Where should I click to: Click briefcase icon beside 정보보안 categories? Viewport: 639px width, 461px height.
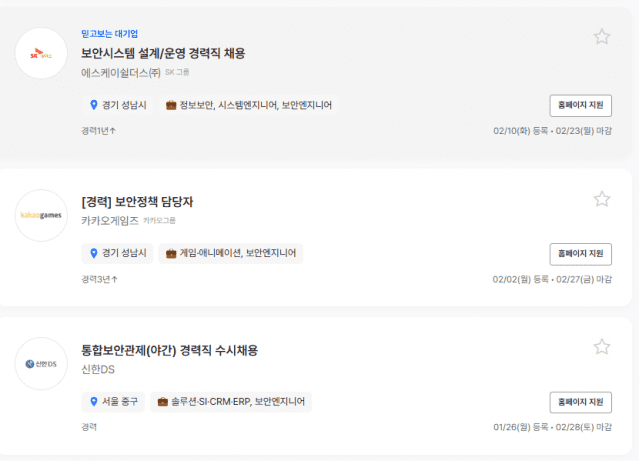(x=171, y=105)
